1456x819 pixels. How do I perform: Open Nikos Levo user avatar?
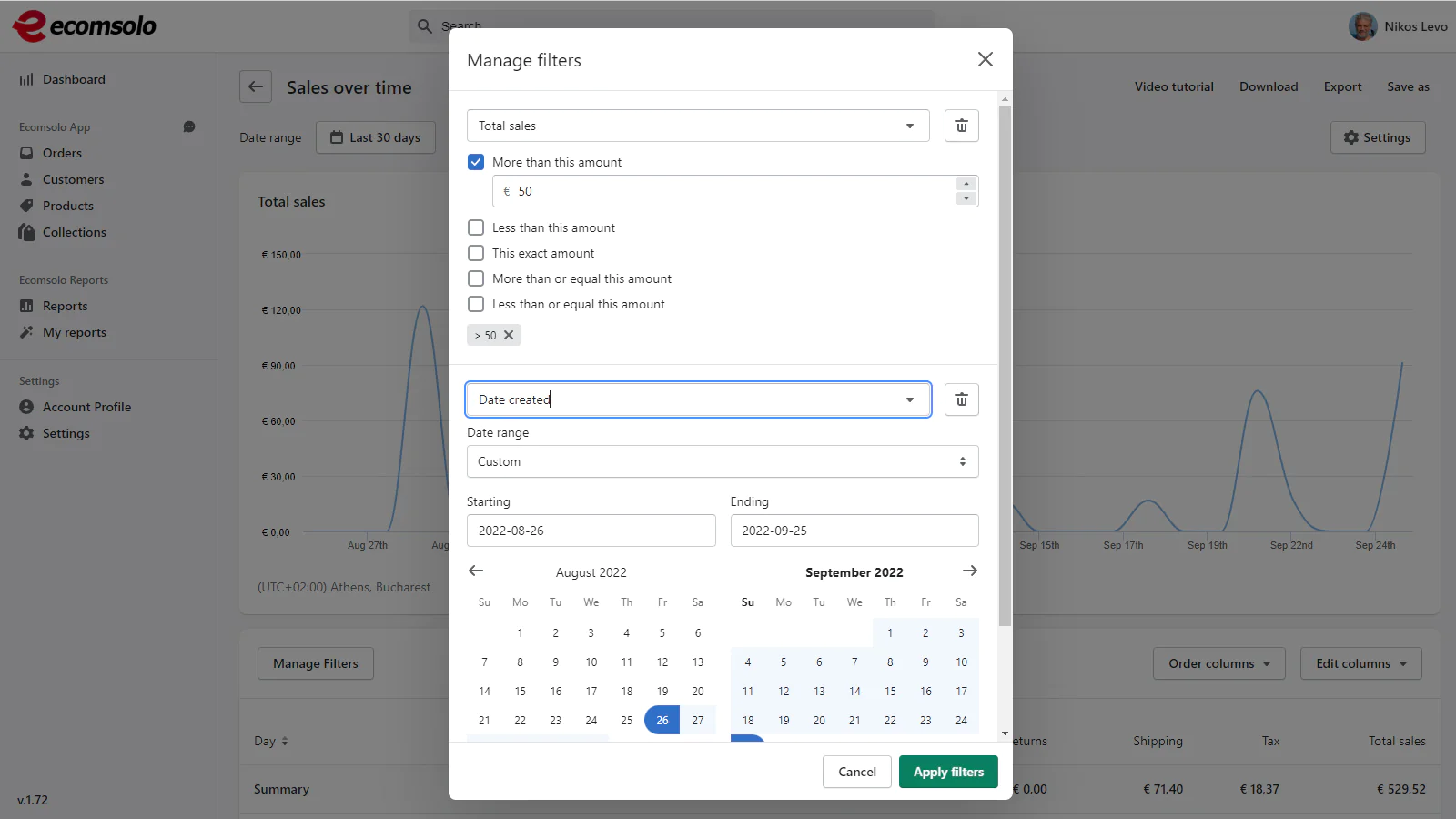click(x=1362, y=26)
